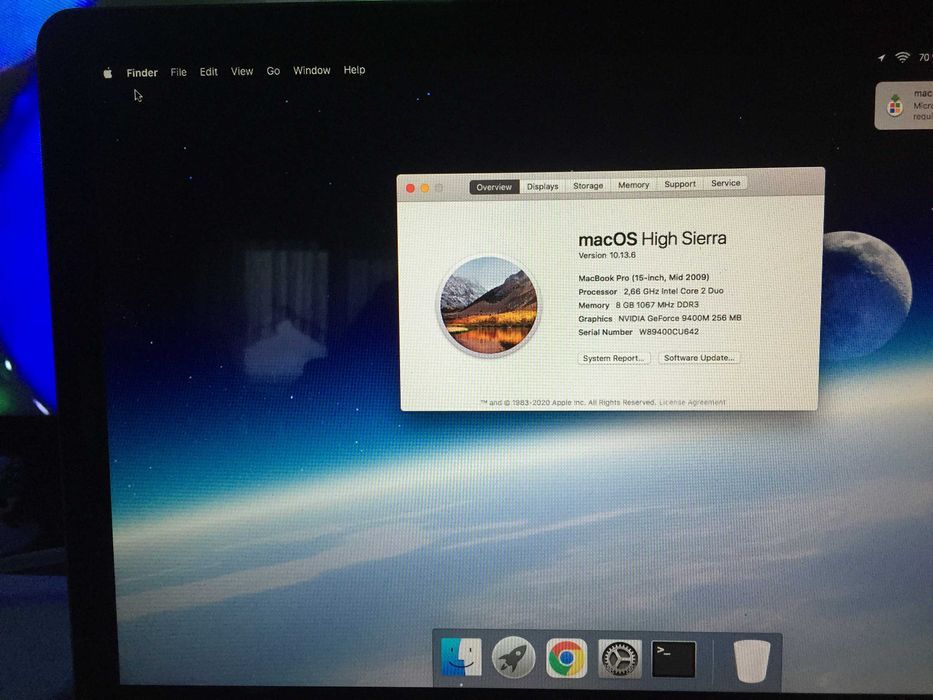The width and height of the screenshot is (933, 700).
Task: Open Launchpad from the Dock
Action: tap(514, 658)
